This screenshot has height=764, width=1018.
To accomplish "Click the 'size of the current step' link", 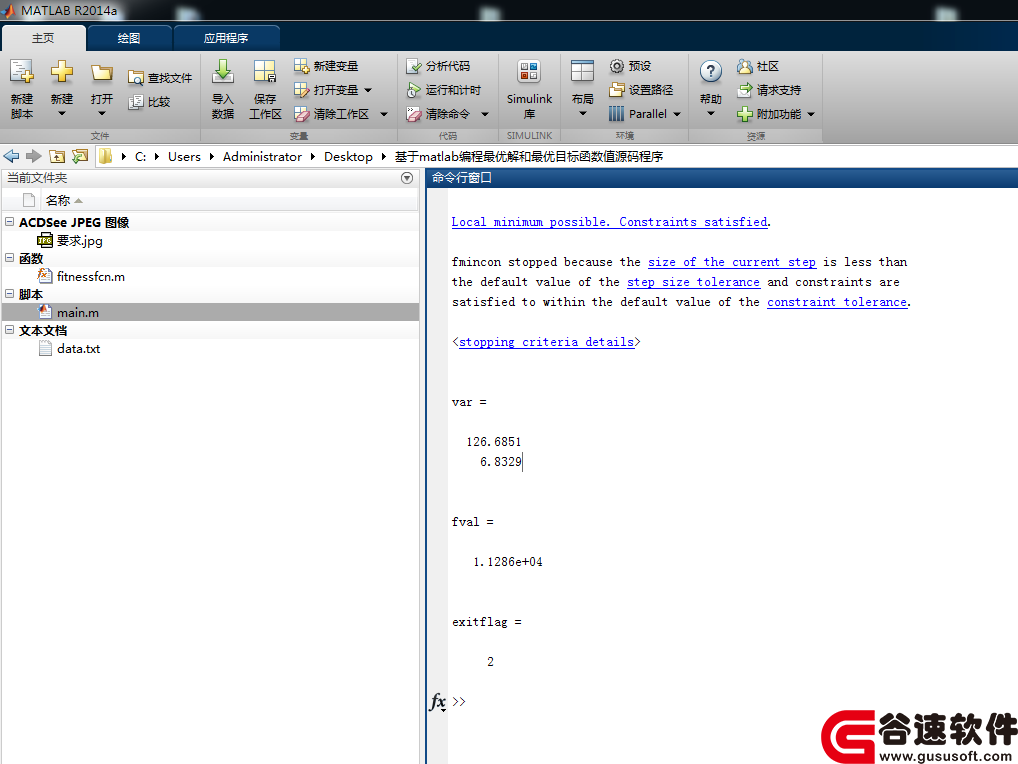I will pyautogui.click(x=732, y=262).
